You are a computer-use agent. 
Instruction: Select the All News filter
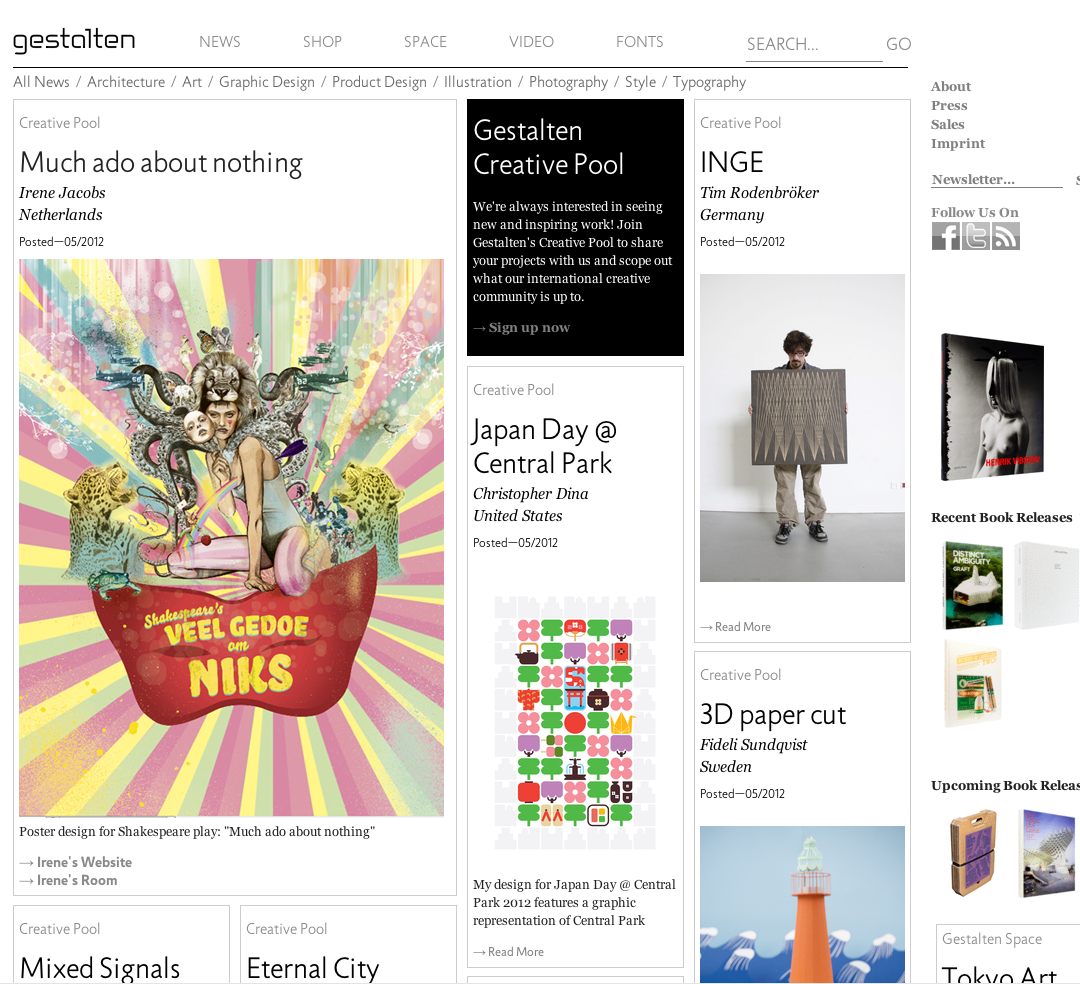[41, 82]
